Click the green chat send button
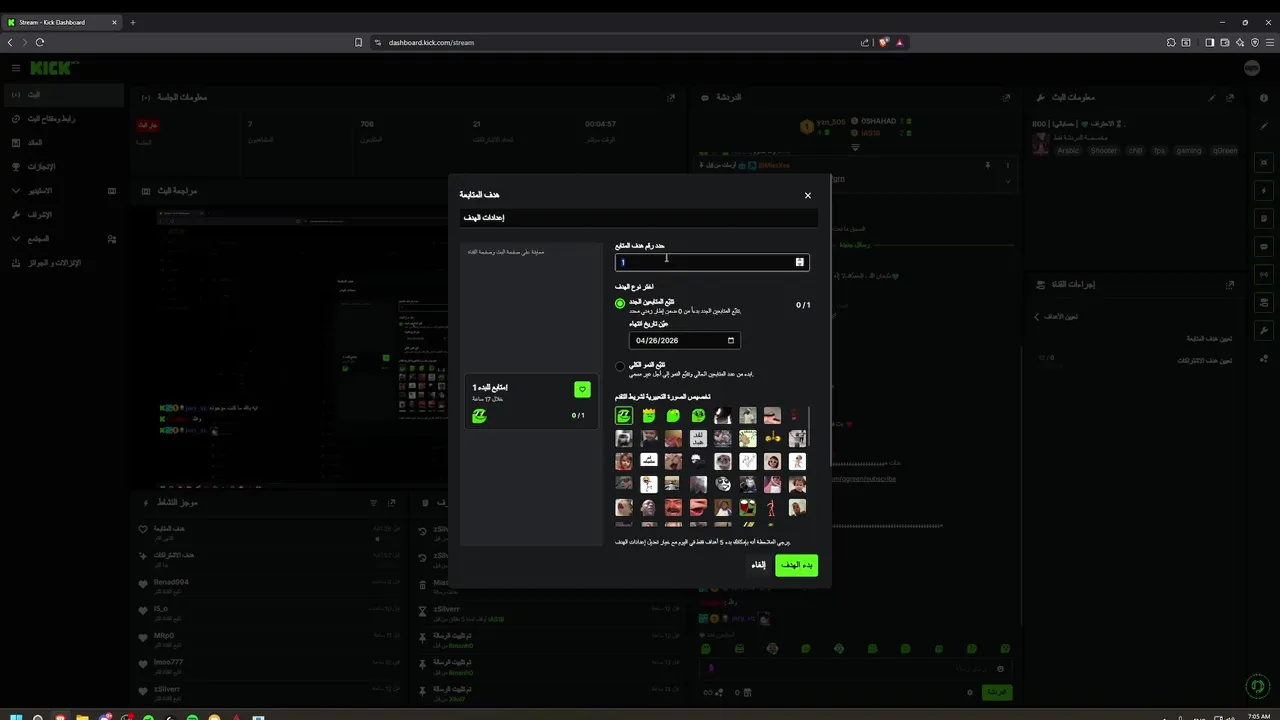The height and width of the screenshot is (720, 1280). (997, 692)
